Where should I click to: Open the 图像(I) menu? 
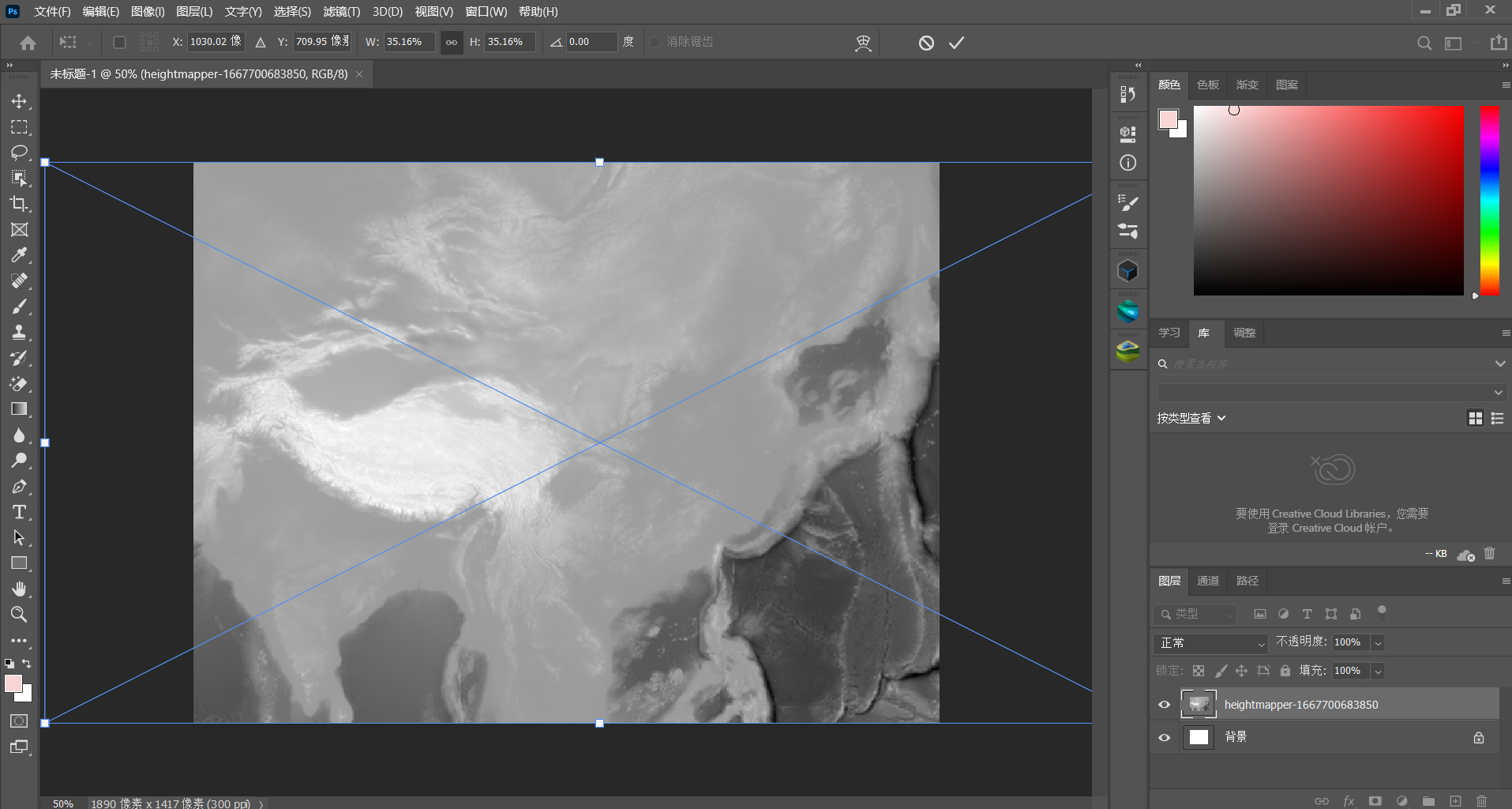(x=148, y=11)
